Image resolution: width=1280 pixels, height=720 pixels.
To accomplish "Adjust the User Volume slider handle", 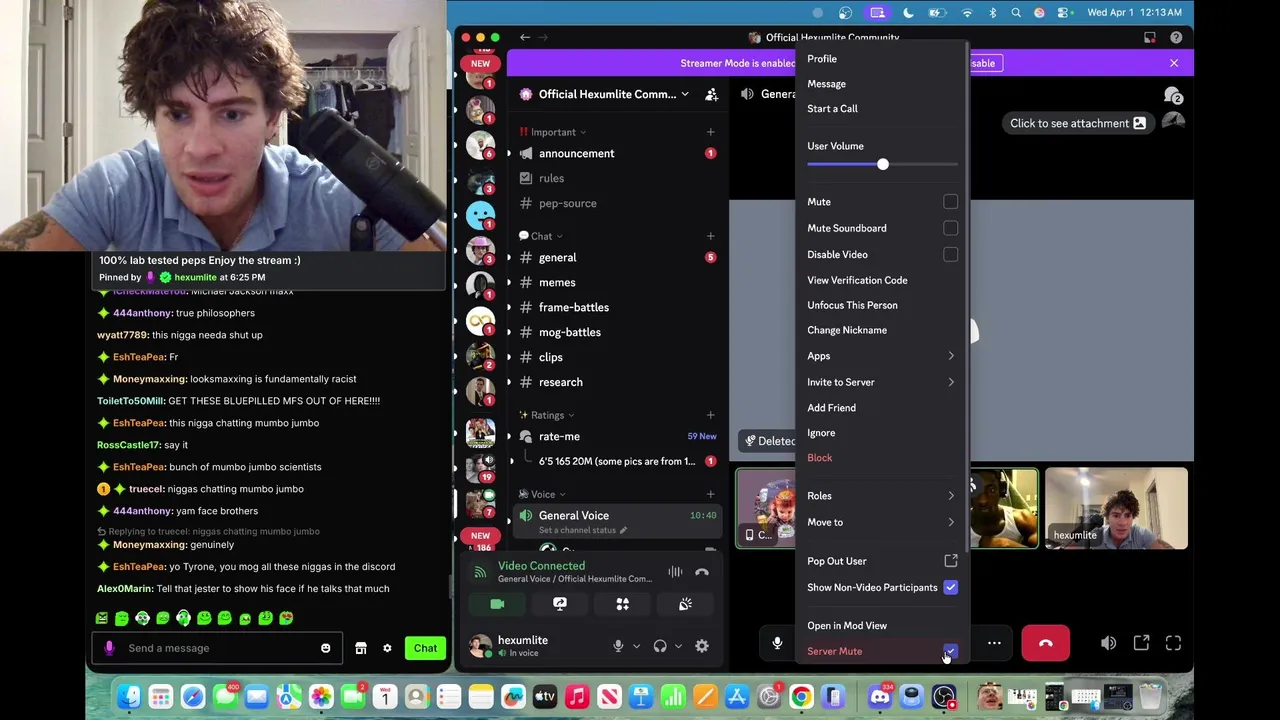I will [882, 164].
